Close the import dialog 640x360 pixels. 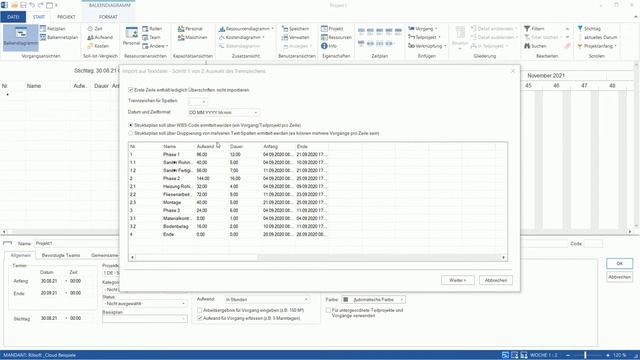[513, 71]
